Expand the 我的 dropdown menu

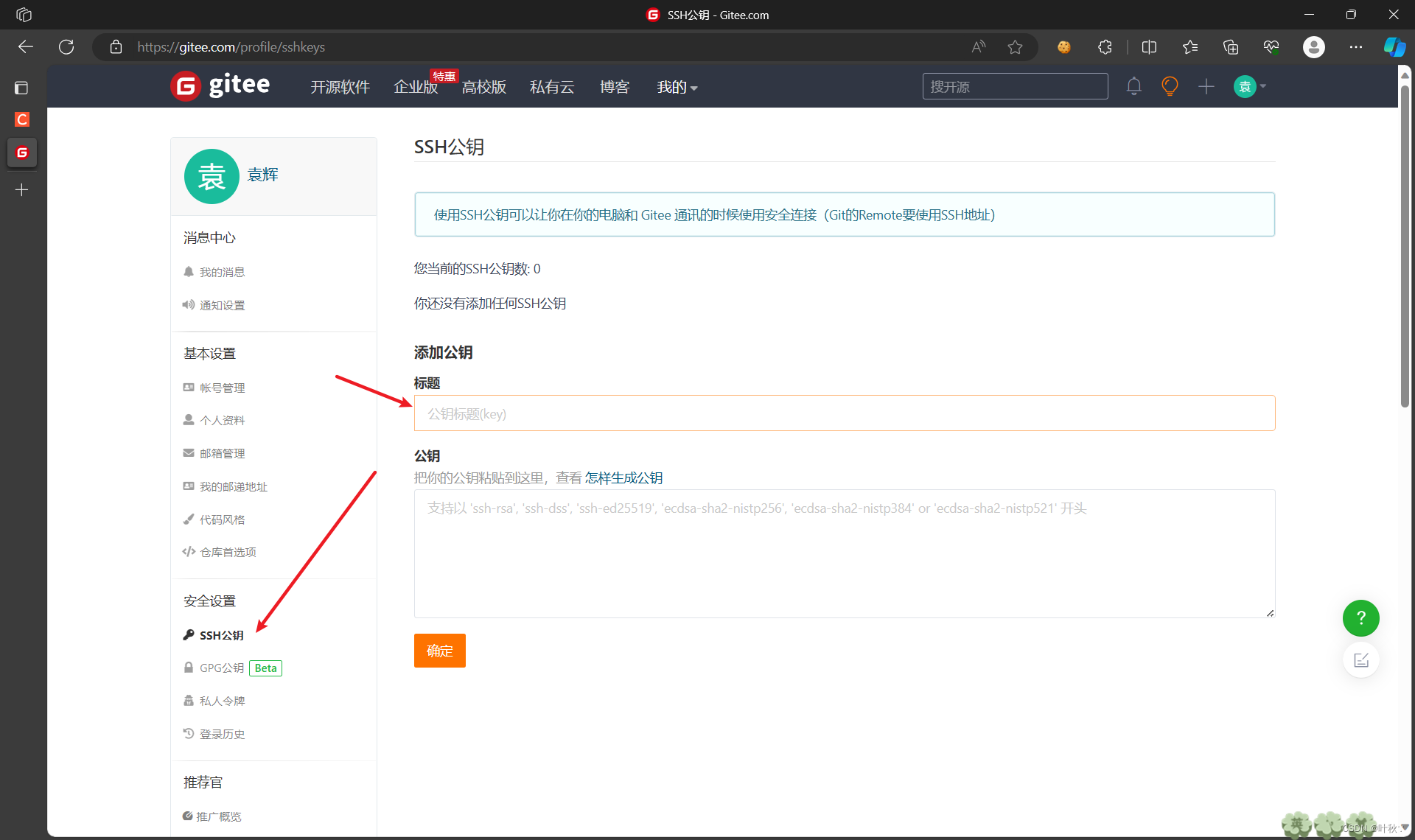click(677, 87)
